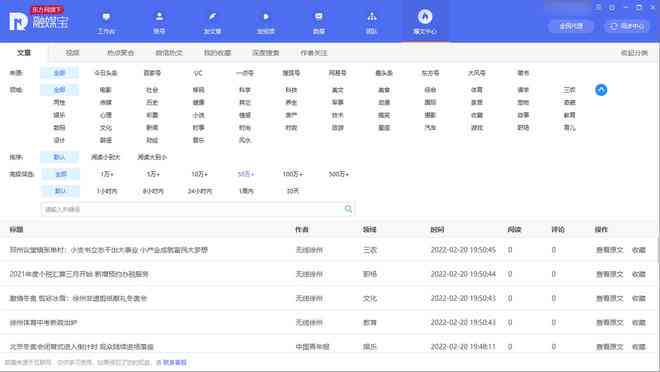Sort by 阅读大到小

[x=152, y=157]
